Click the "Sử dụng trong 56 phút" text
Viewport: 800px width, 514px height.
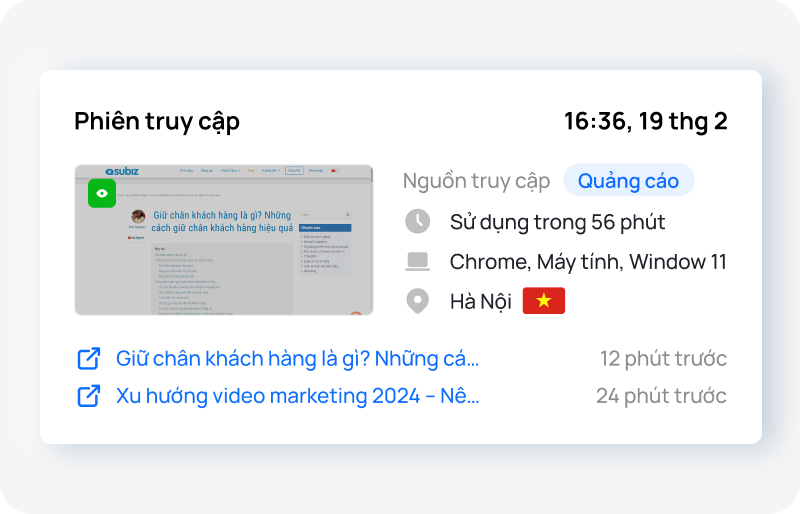[x=557, y=221]
